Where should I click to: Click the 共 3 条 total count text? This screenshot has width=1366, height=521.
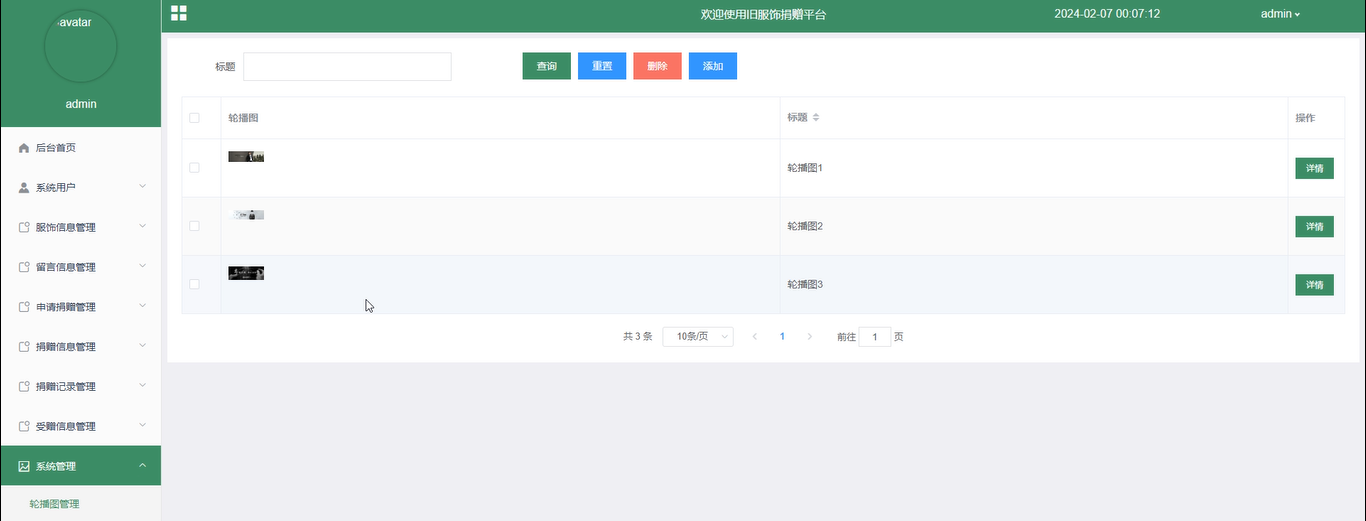[637, 337]
